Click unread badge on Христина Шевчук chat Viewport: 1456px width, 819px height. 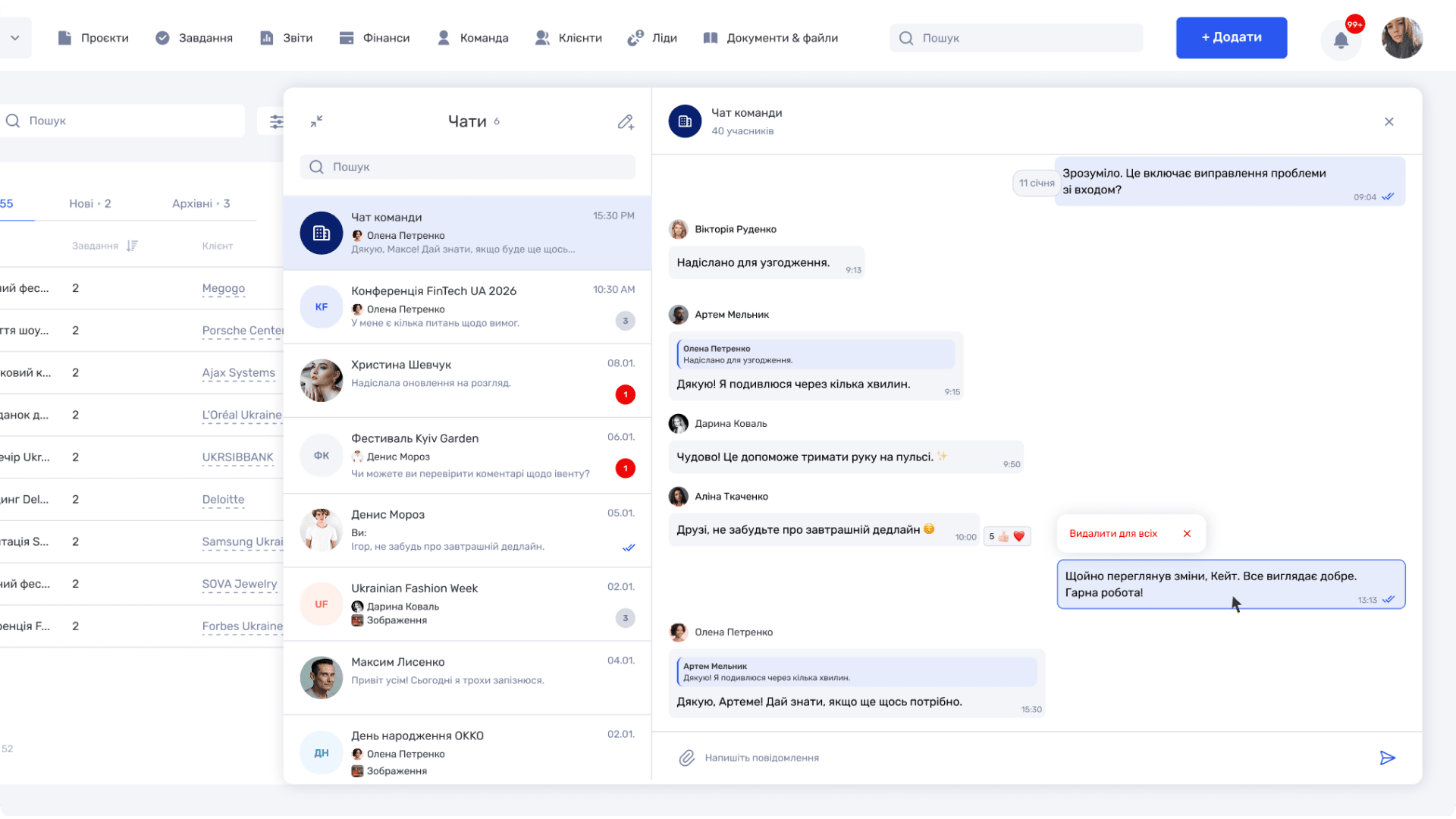(626, 394)
